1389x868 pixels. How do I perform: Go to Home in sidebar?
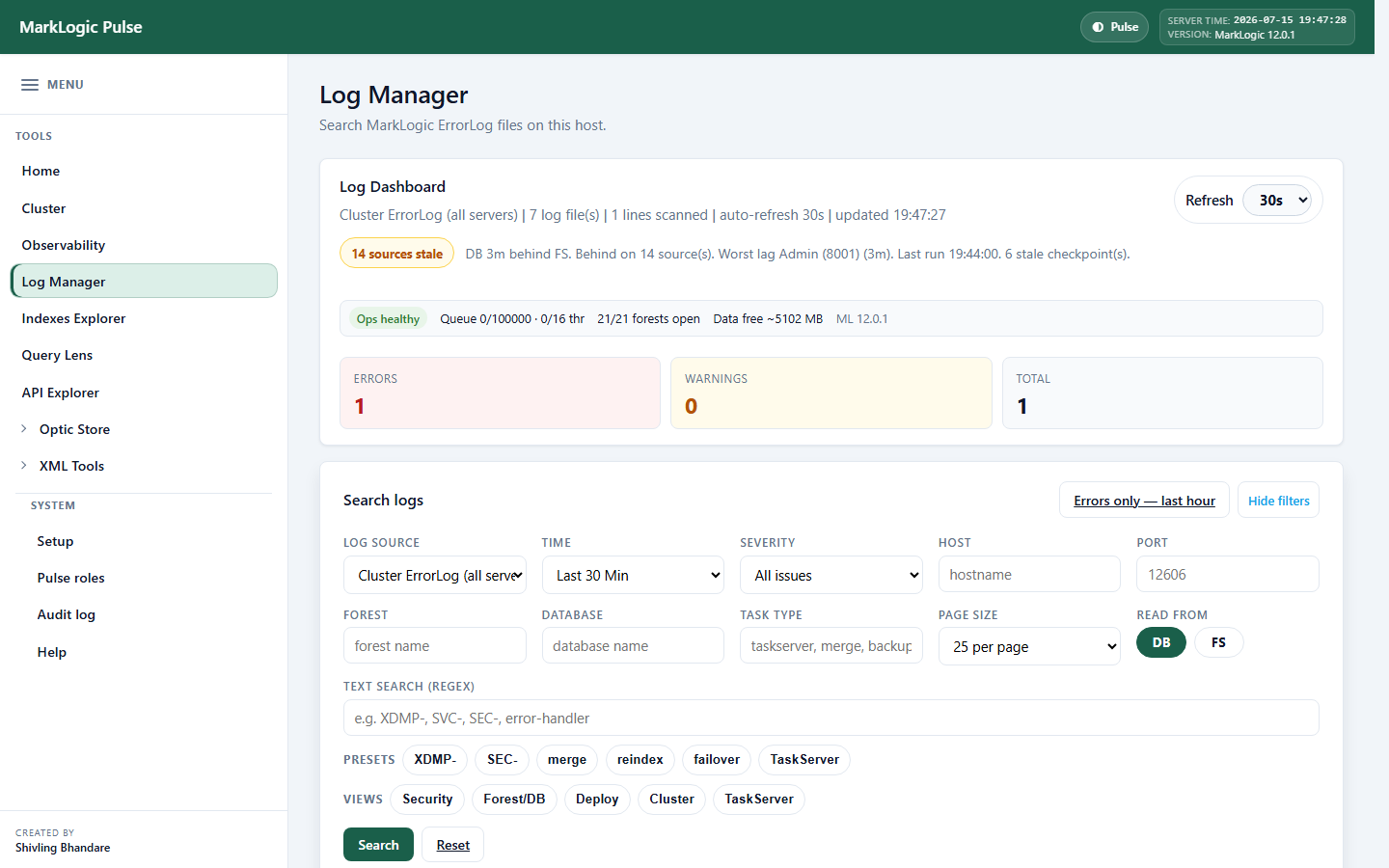(x=144, y=171)
